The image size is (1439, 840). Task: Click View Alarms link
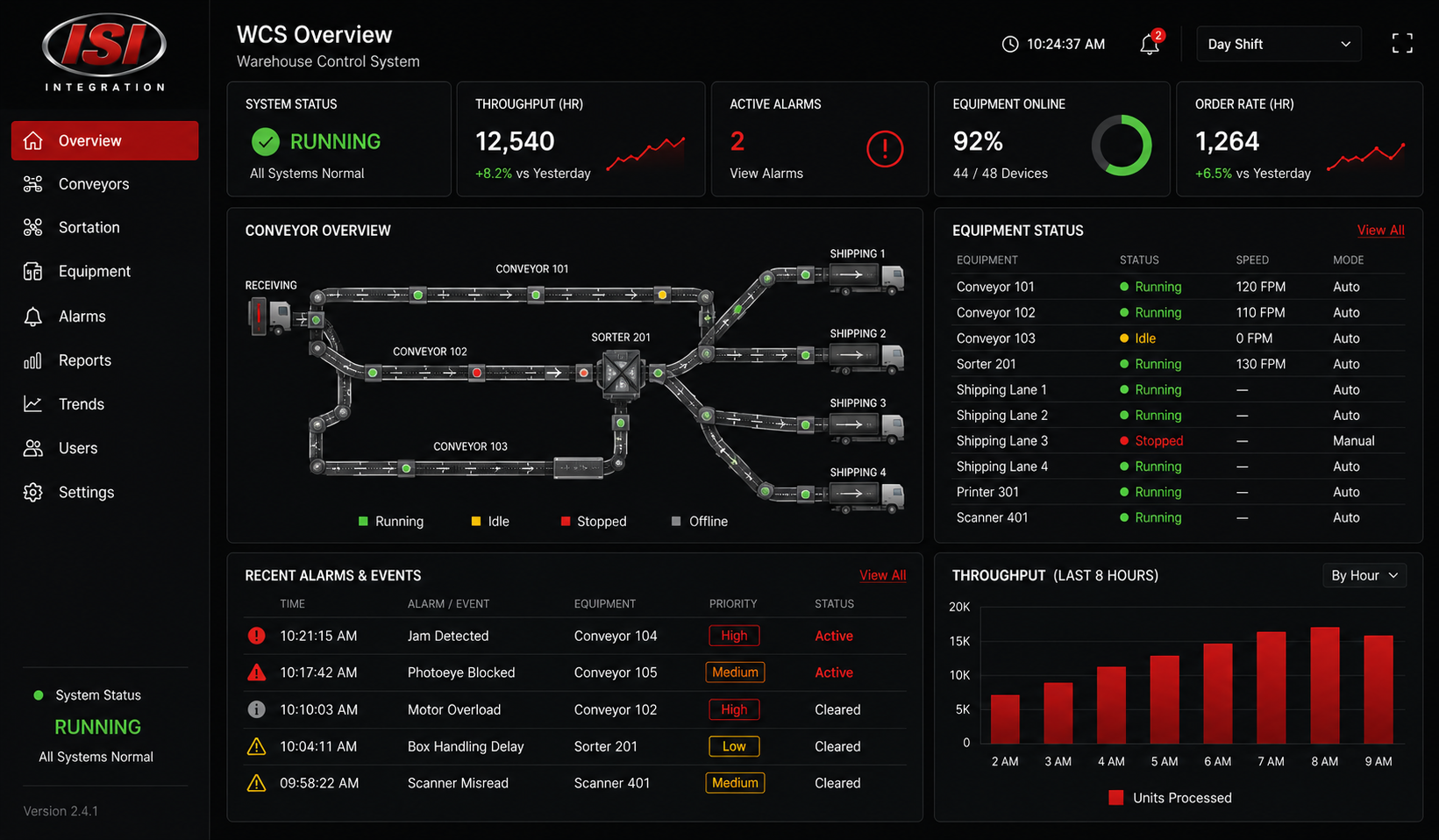pyautogui.click(x=766, y=174)
